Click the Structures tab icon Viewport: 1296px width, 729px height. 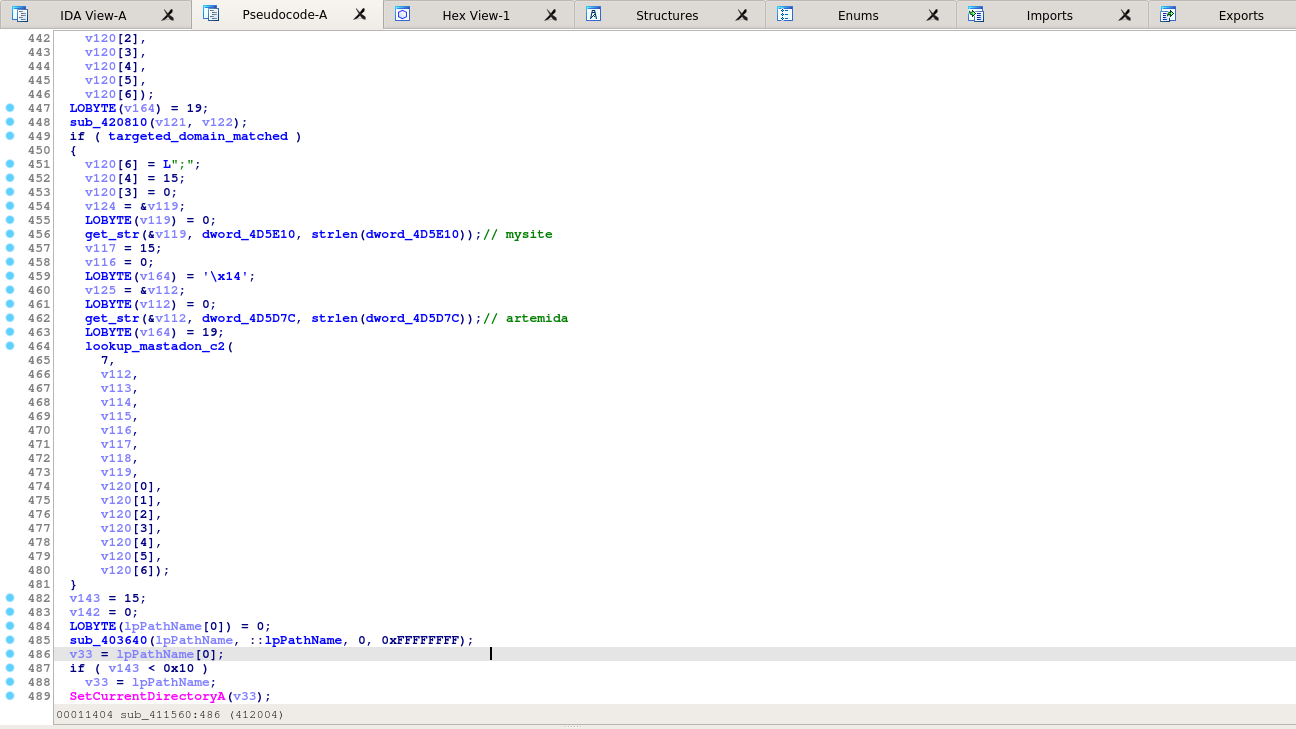click(x=593, y=14)
